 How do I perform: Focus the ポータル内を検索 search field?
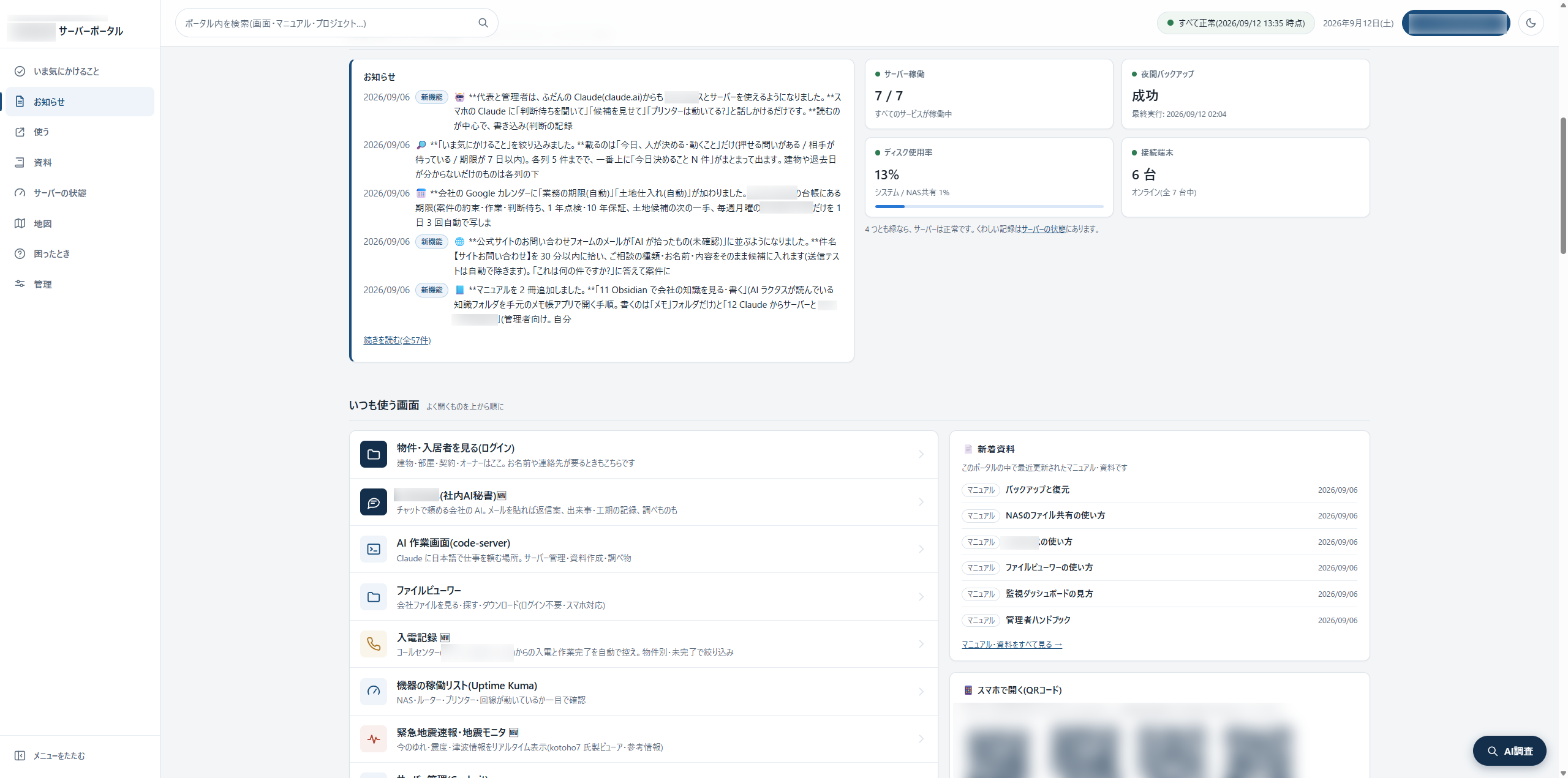coord(336,23)
